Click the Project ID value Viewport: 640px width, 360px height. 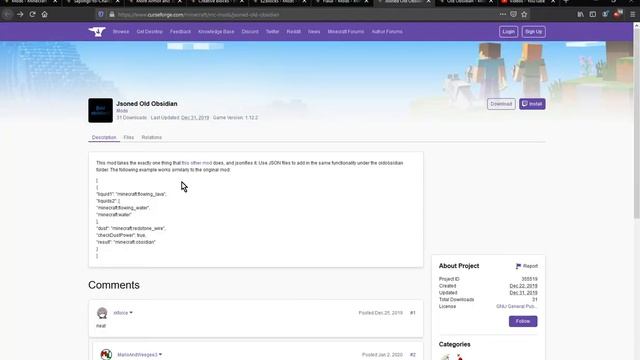pyautogui.click(x=529, y=279)
